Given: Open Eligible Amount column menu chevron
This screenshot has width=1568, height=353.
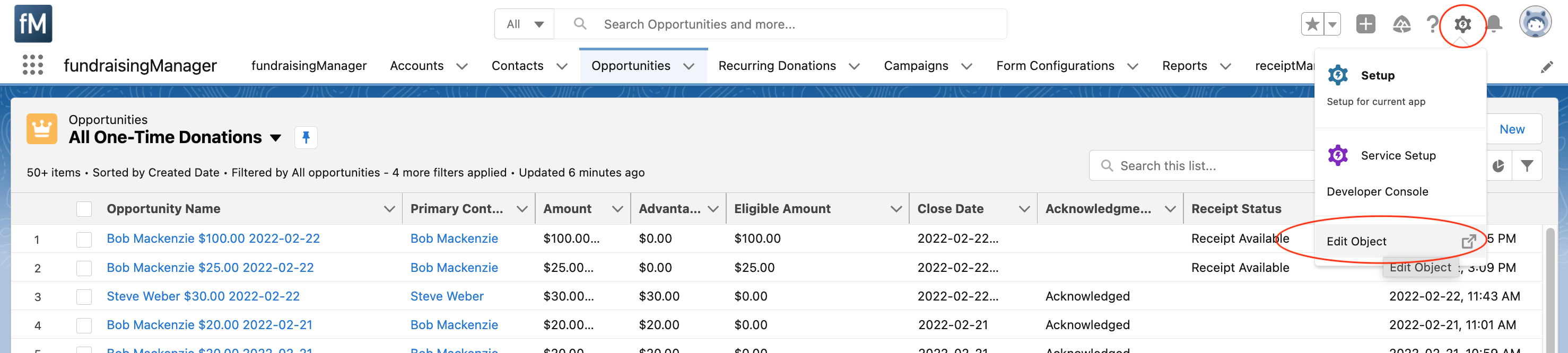Looking at the screenshot, I should pyautogui.click(x=895, y=209).
